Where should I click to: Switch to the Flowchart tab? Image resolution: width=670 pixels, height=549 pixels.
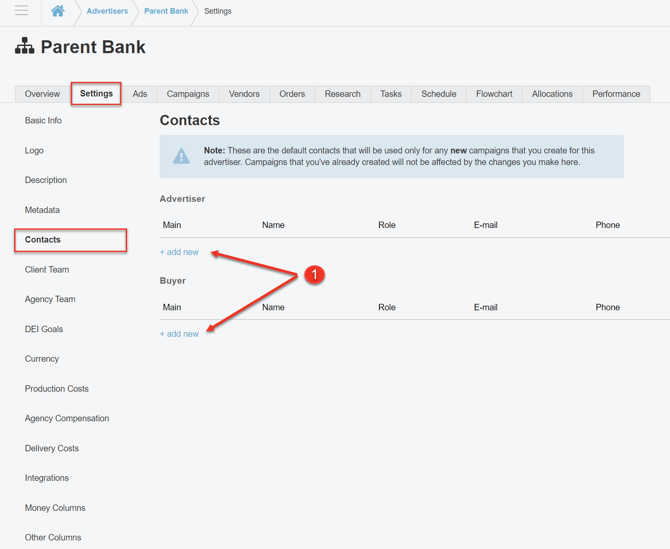[494, 94]
